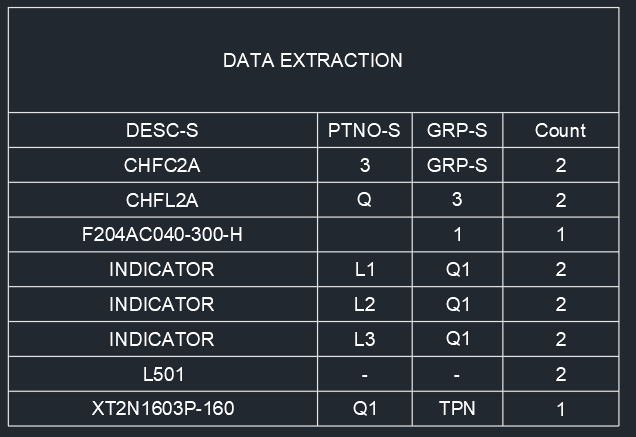Select the L501 description cell
The image size is (636, 437).
[x=163, y=374]
